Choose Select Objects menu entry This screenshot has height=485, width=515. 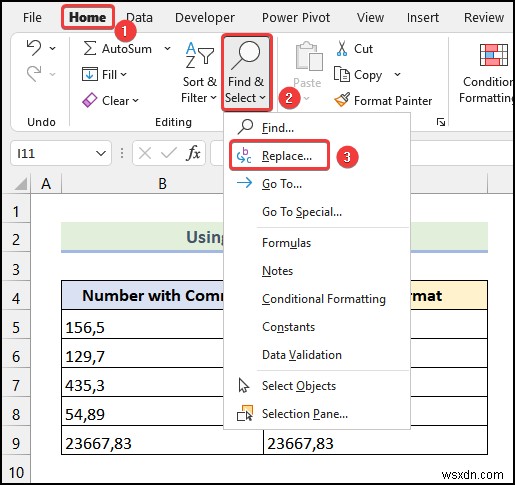(x=317, y=386)
